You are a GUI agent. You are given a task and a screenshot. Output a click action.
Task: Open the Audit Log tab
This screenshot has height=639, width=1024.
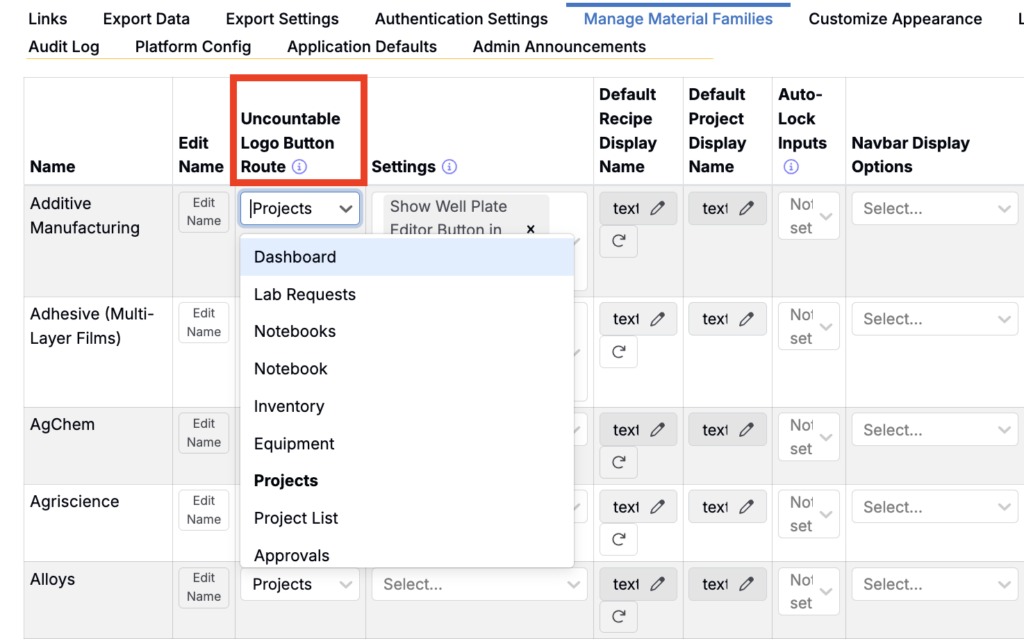click(64, 46)
